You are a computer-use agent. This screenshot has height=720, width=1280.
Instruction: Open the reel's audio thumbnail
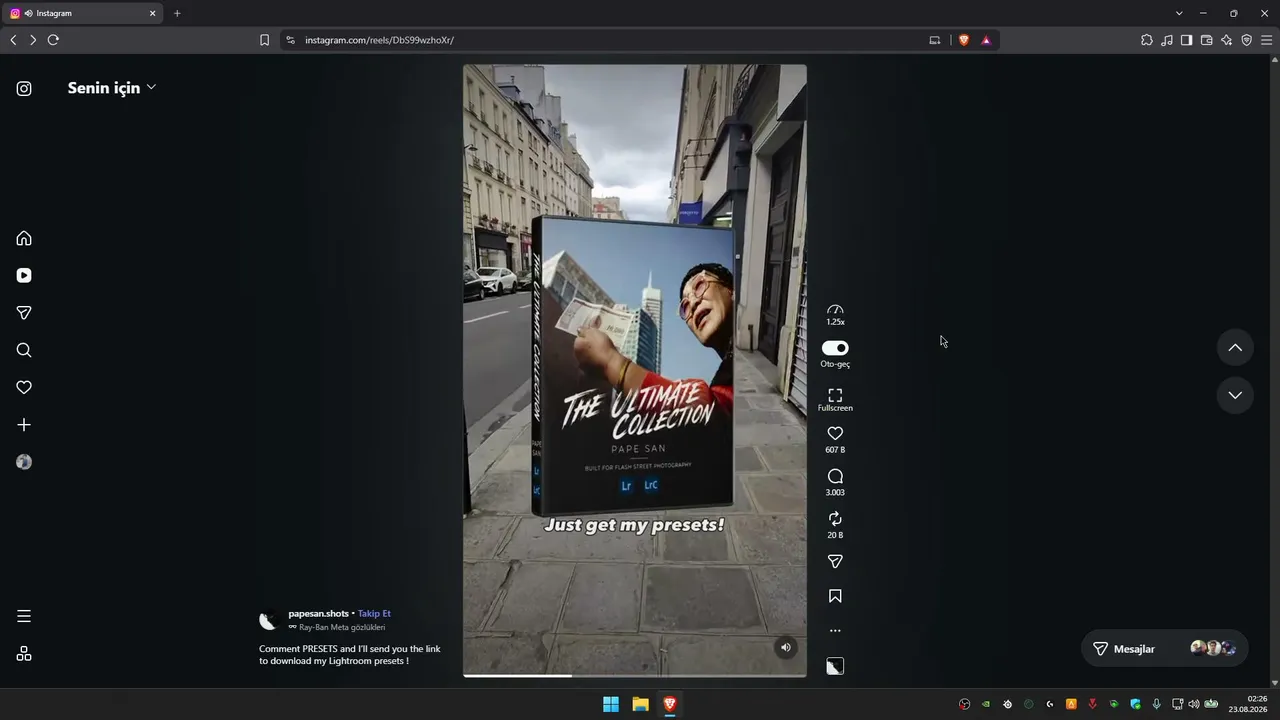tap(835, 666)
